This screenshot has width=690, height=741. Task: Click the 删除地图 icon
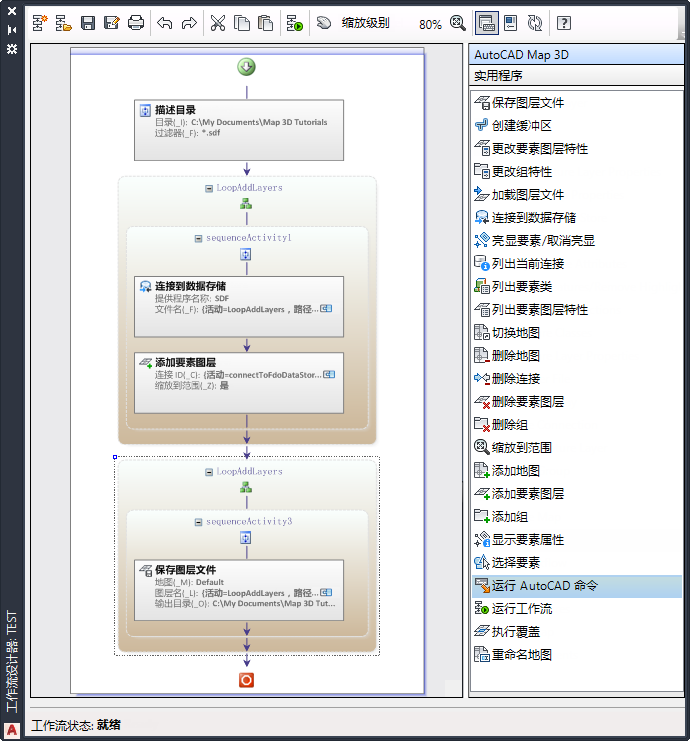[x=482, y=355]
